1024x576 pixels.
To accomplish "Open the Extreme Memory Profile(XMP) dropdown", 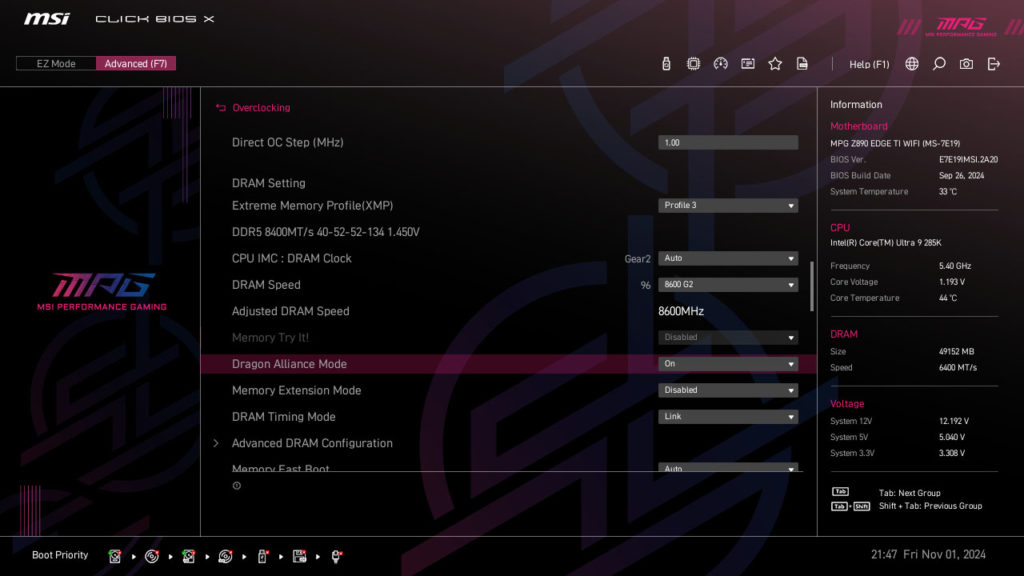I will (x=728, y=205).
